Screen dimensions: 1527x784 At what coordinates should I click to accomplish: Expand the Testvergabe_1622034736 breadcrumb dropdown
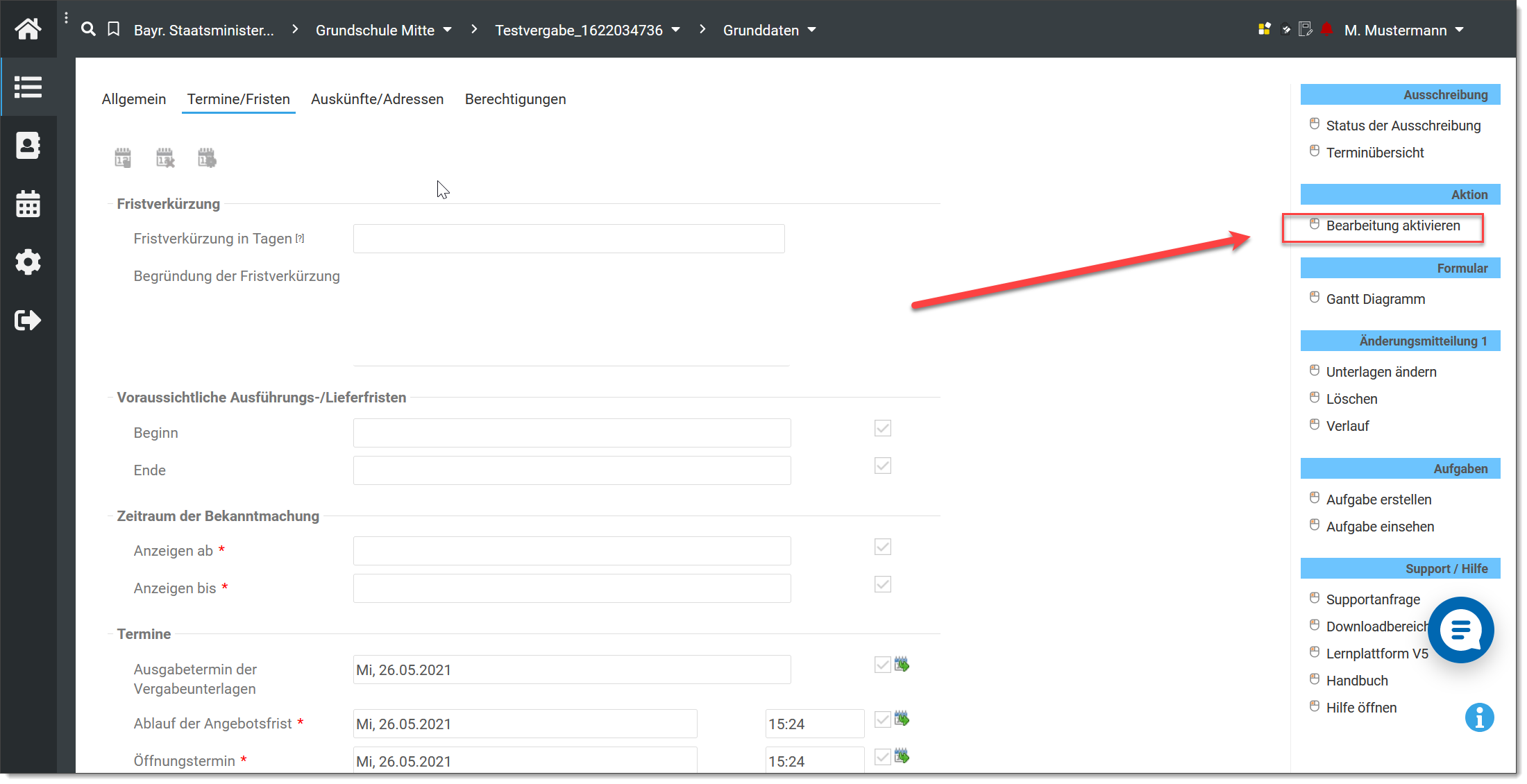(675, 30)
